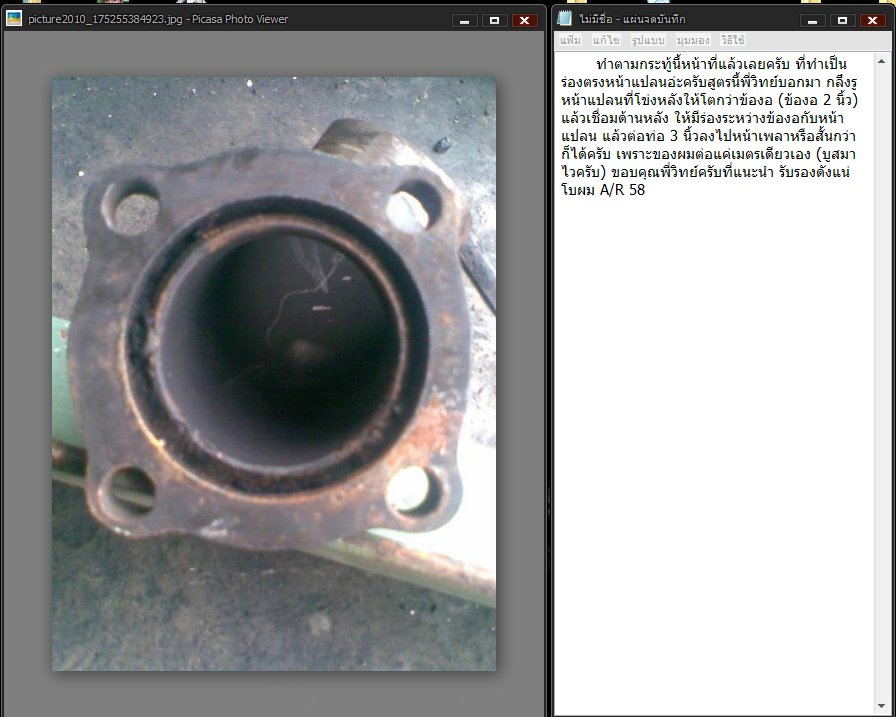896x717 pixels.
Task: Place the cursor after 'A/R 58' in Notepad
Action: (646, 190)
